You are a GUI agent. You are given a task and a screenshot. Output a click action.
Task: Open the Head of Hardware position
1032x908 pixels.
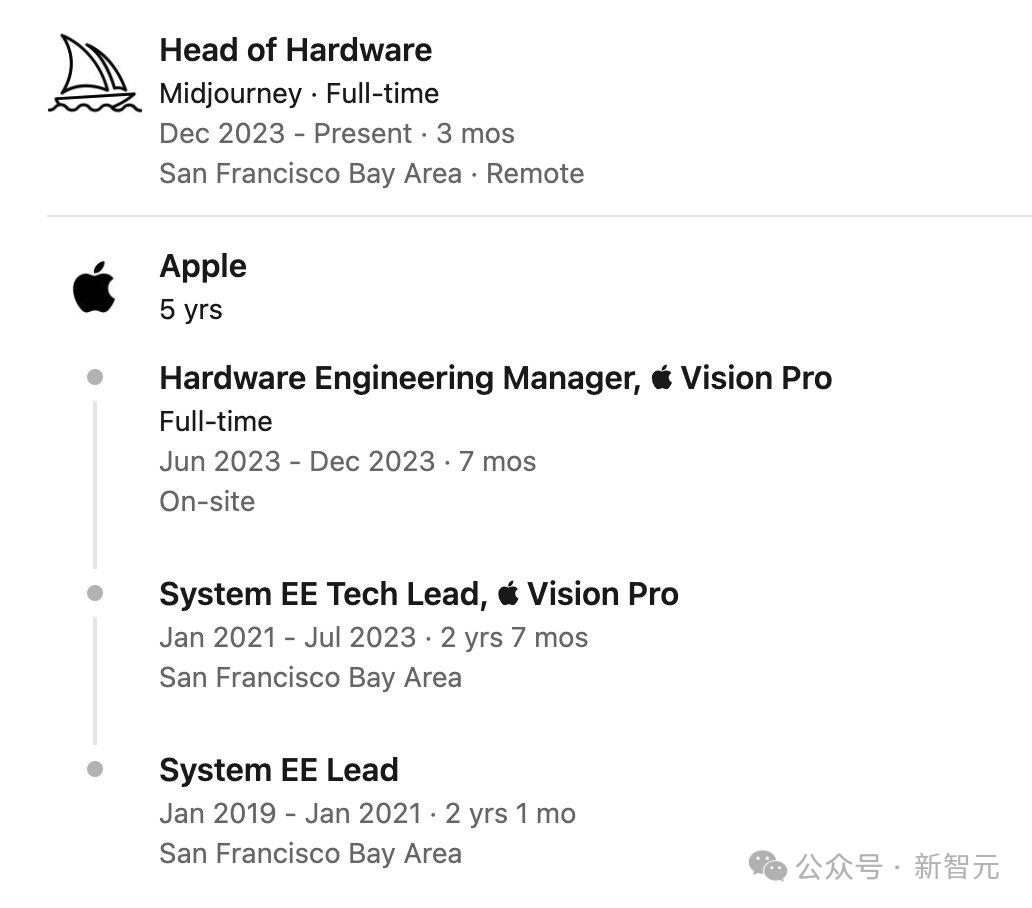(296, 50)
